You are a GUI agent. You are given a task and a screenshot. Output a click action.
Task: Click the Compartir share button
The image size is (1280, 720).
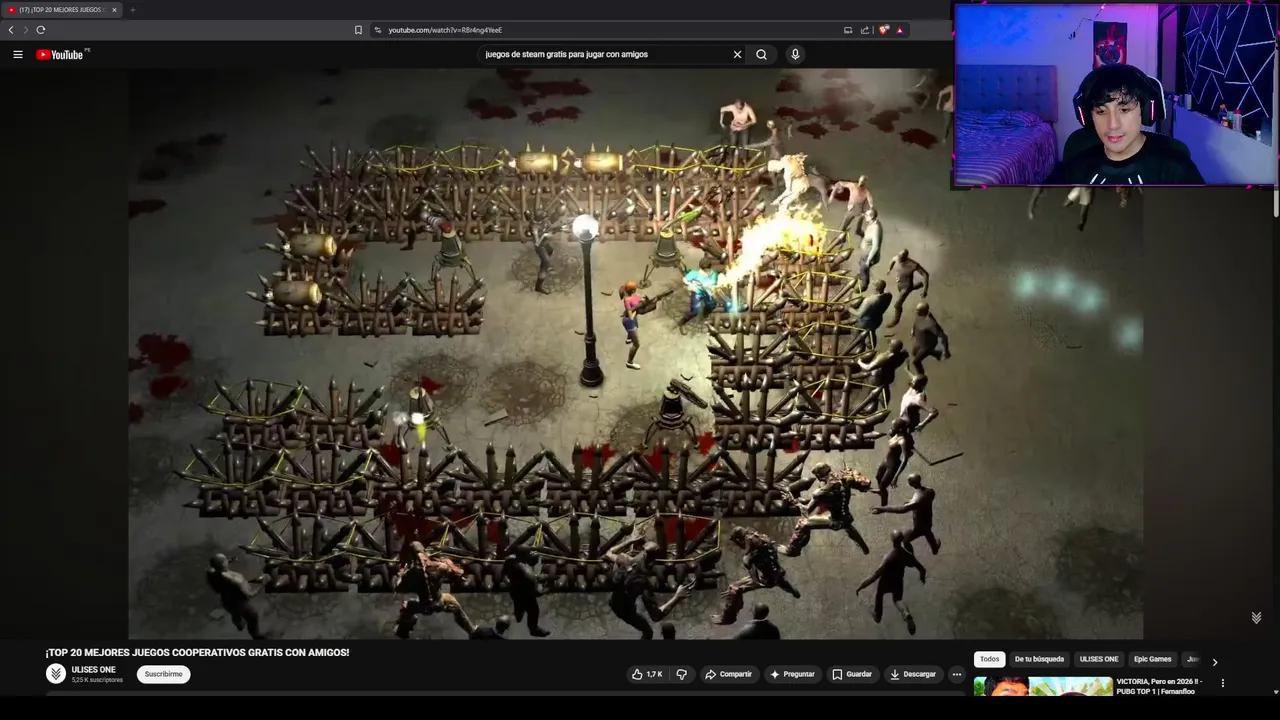coord(728,674)
